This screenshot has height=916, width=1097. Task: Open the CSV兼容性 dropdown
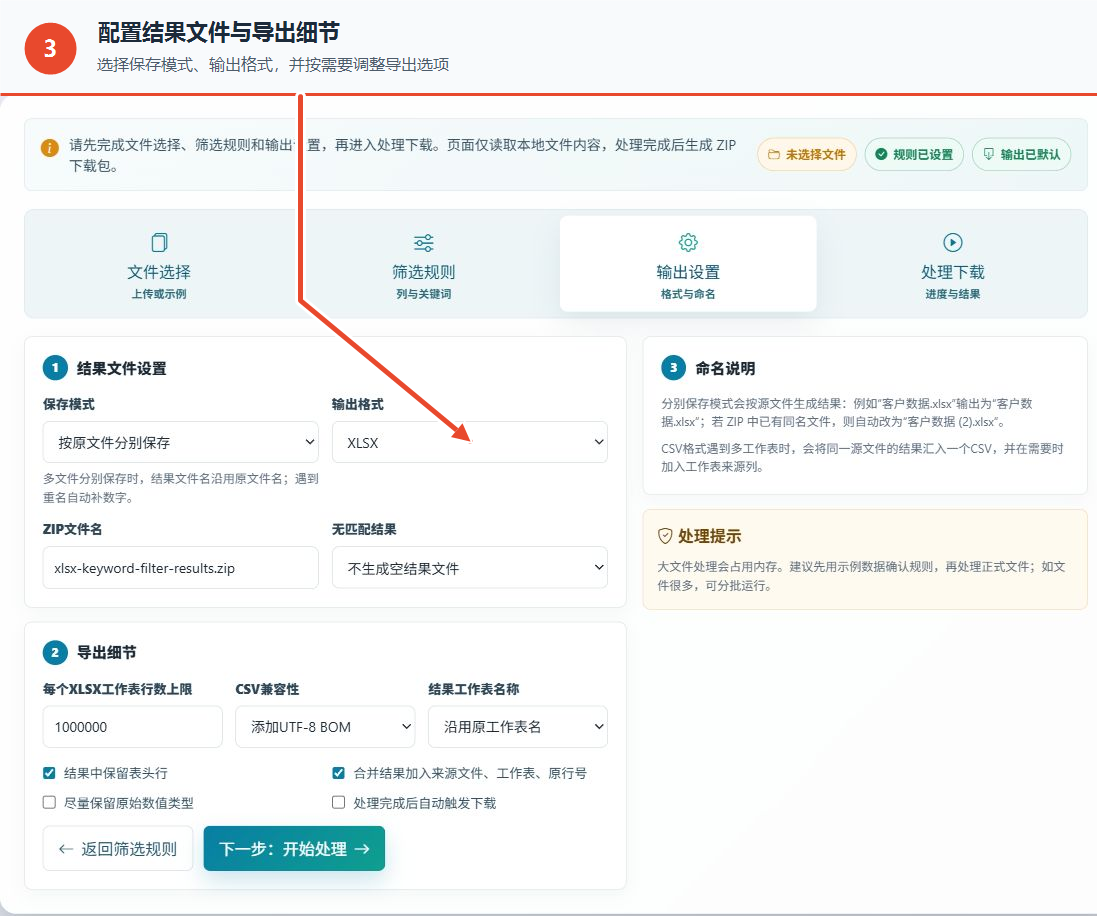tap(325, 726)
